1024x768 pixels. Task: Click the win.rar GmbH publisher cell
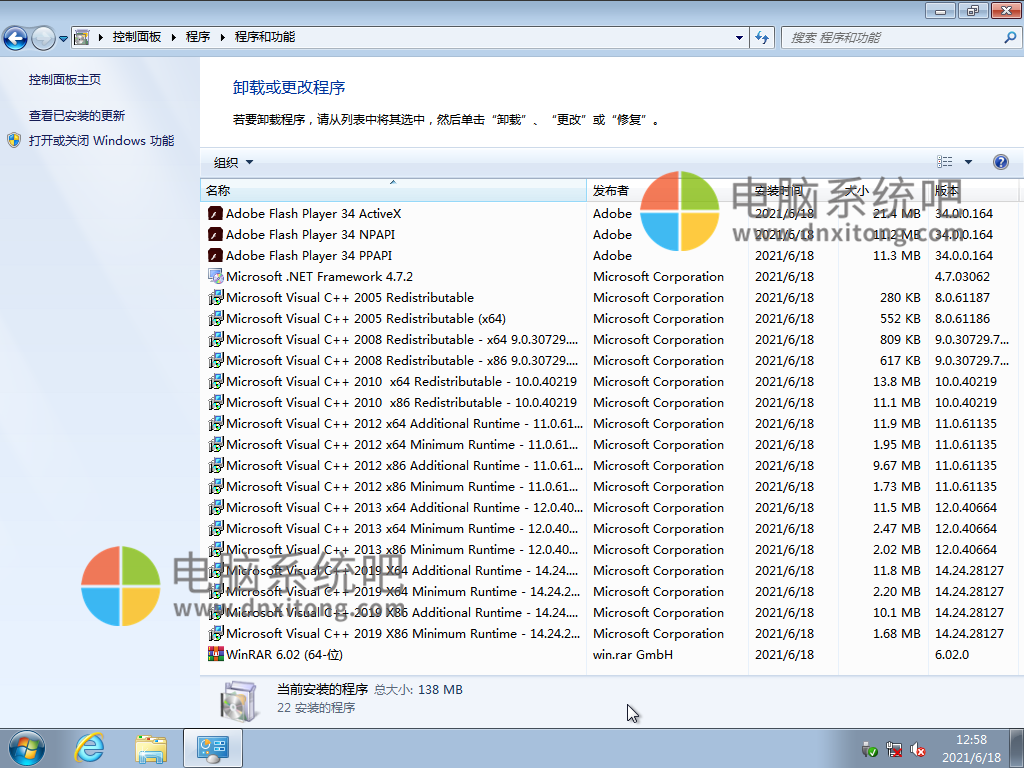(633, 654)
